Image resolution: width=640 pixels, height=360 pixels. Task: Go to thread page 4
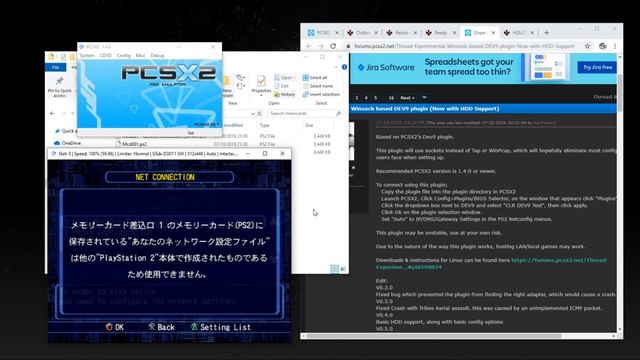pos(366,98)
